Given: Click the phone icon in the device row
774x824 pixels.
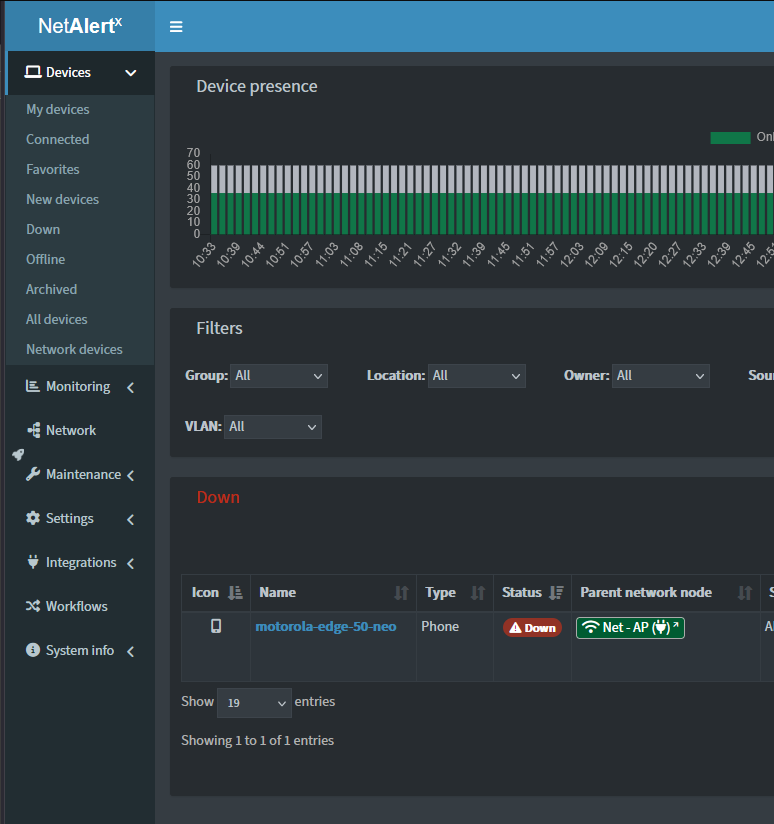Looking at the screenshot, I should click(x=215, y=626).
